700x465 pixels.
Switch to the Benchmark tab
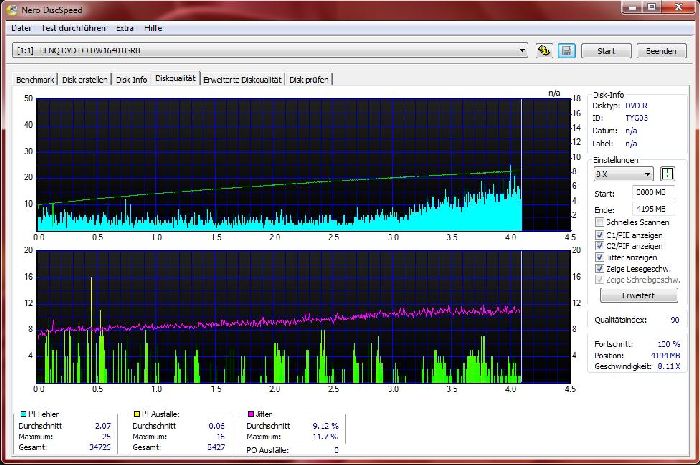coord(35,79)
